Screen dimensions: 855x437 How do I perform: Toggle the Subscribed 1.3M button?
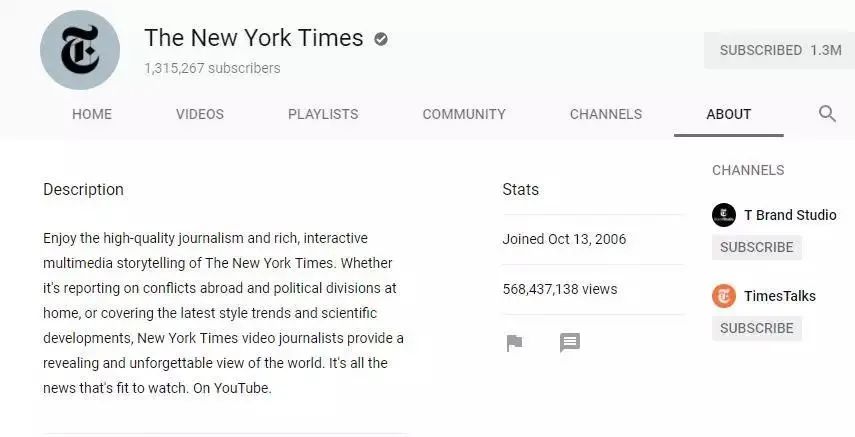point(779,50)
